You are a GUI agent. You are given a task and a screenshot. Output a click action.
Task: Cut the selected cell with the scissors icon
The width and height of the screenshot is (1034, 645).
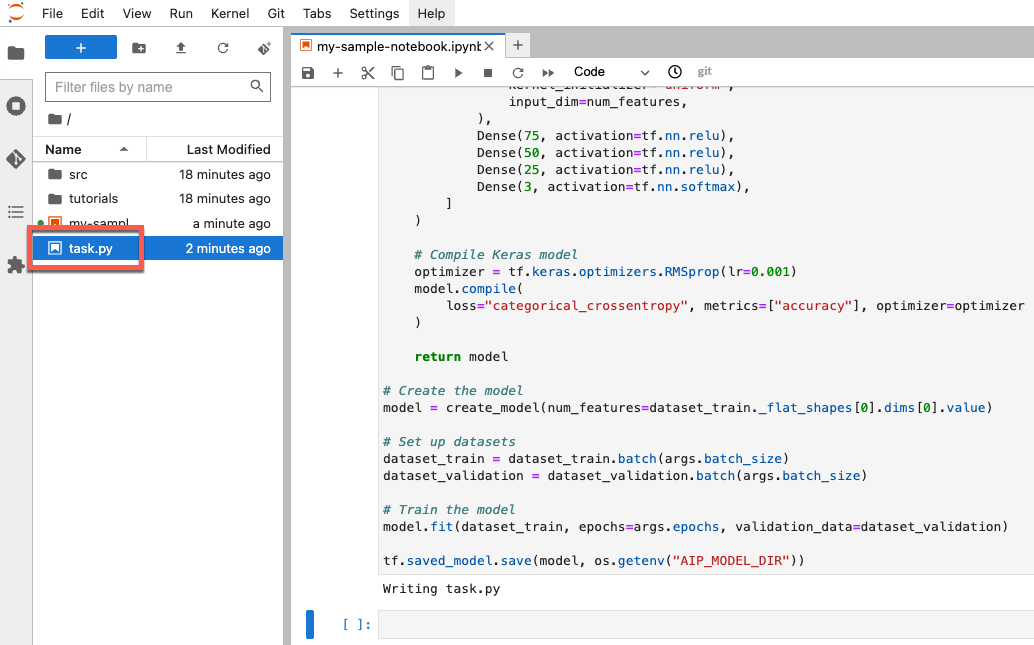(x=367, y=72)
